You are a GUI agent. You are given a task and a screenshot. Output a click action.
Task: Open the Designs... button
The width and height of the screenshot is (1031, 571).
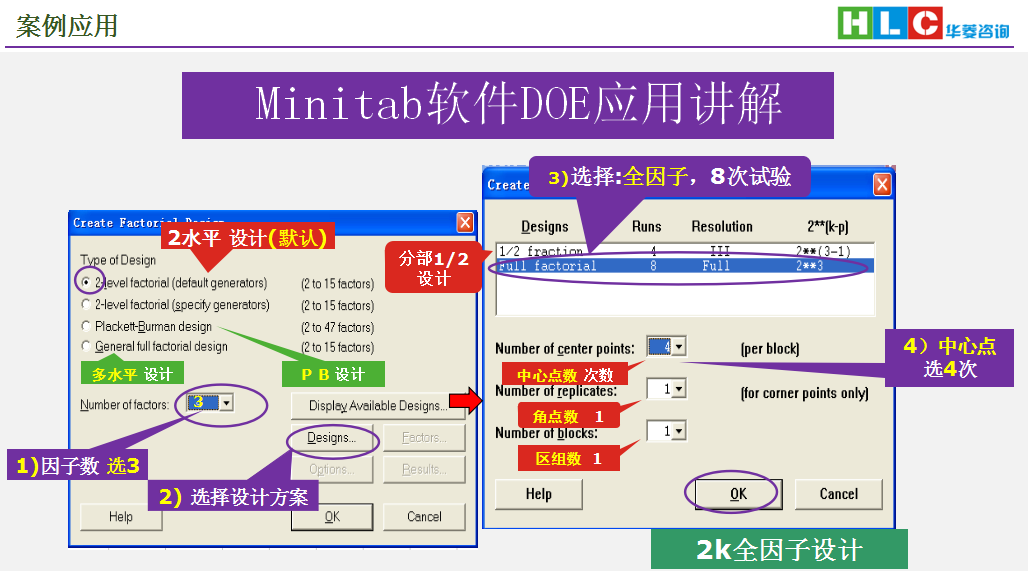[x=331, y=438]
